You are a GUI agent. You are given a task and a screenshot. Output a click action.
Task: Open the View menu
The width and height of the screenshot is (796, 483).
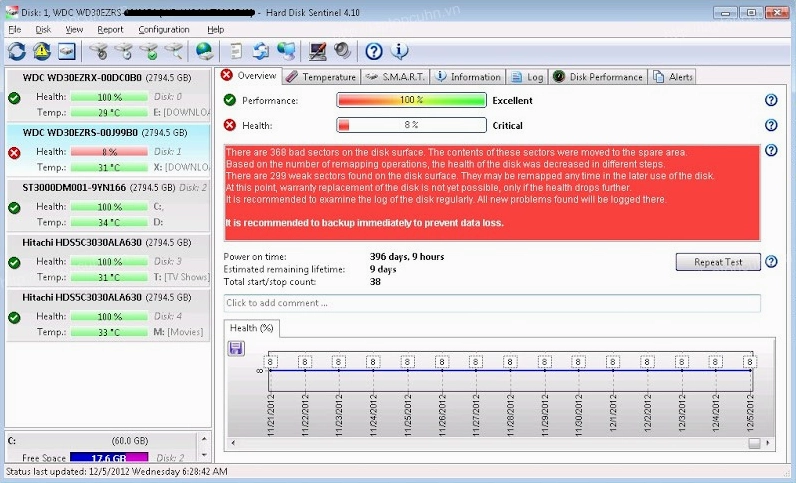(x=74, y=29)
